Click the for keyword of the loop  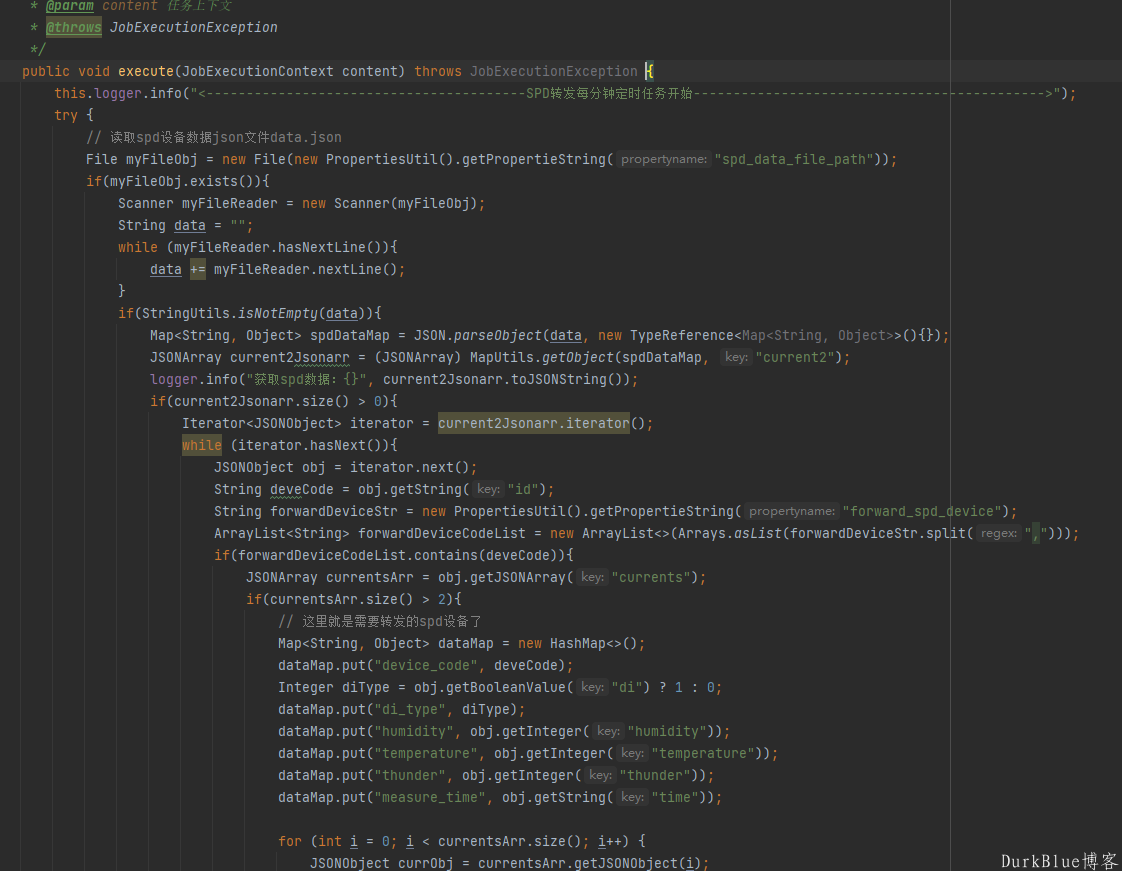click(290, 842)
